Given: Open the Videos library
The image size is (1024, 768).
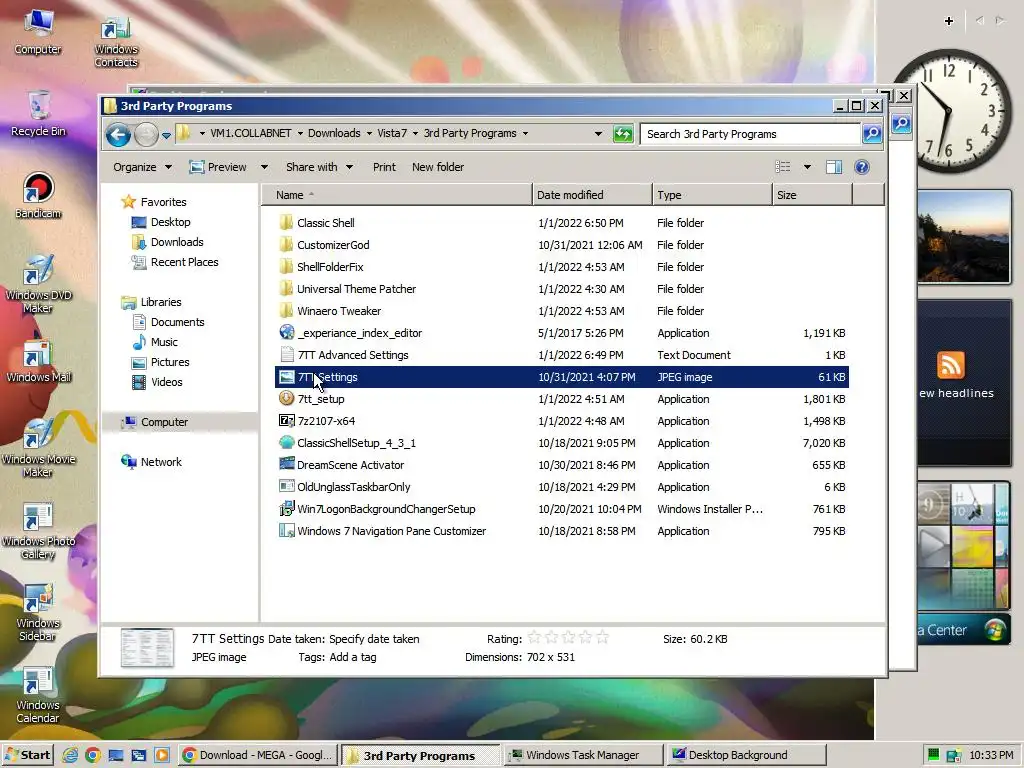Looking at the screenshot, I should pos(157,382).
